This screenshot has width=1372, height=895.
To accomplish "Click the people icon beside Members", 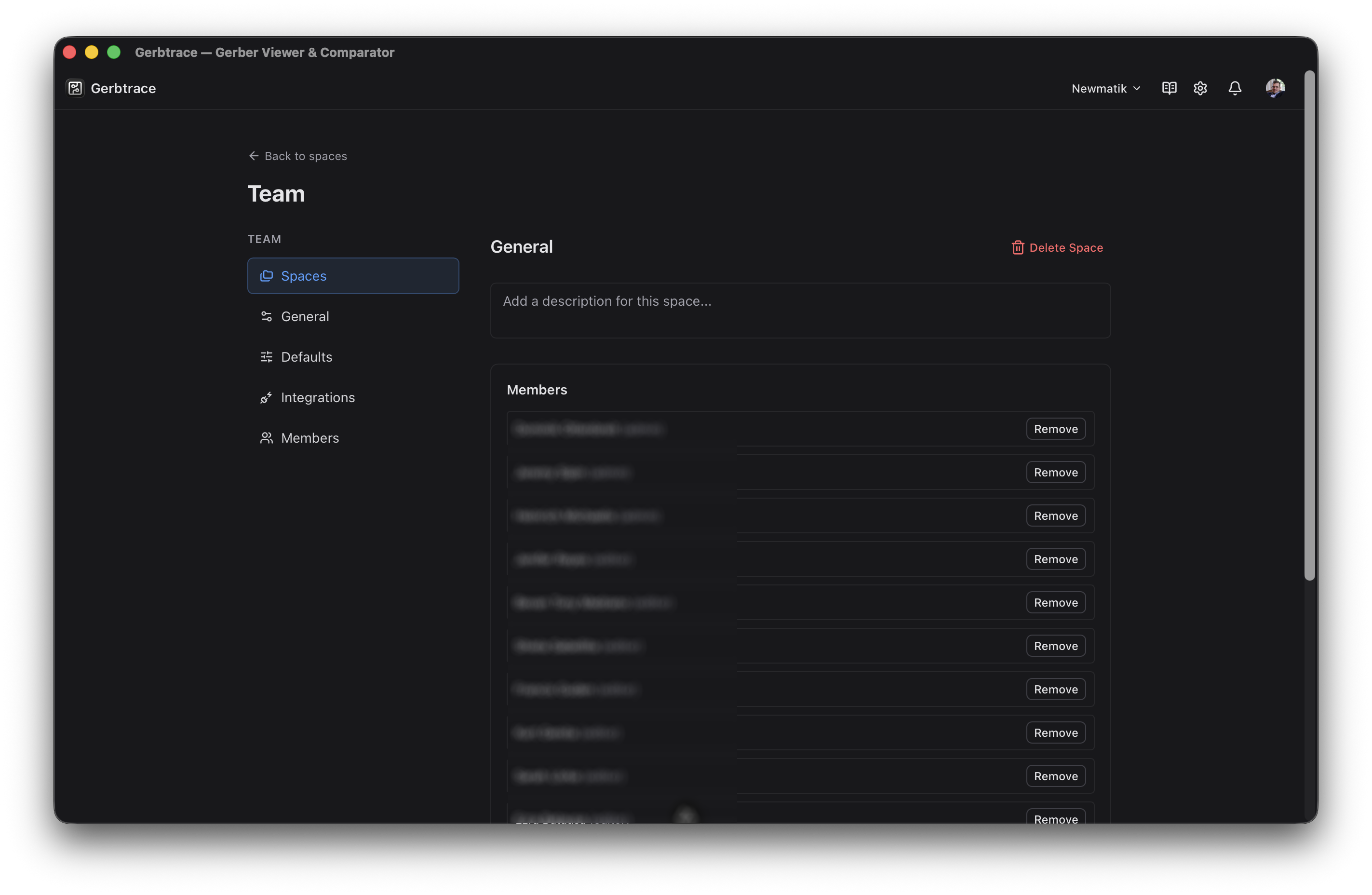I will coord(266,438).
